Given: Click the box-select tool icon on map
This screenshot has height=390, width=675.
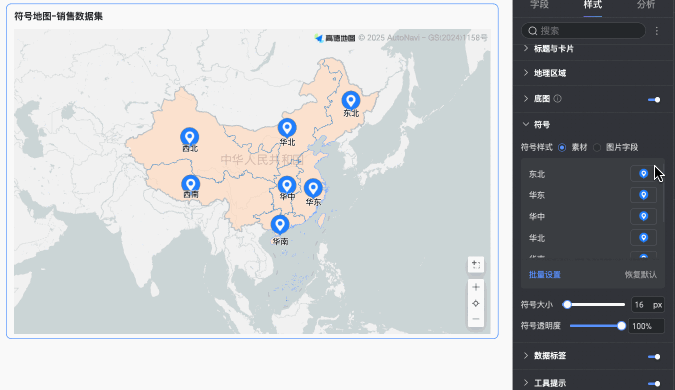Looking at the screenshot, I should (476, 264).
